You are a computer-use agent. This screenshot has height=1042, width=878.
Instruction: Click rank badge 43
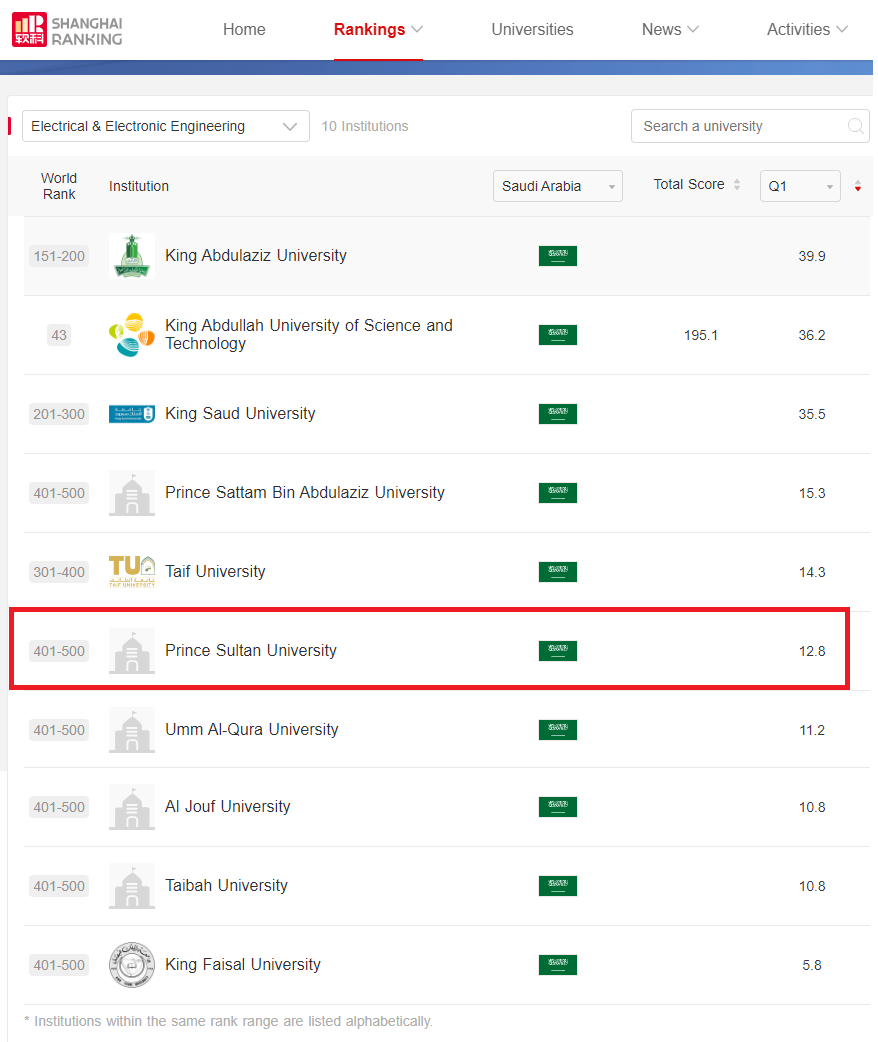point(59,335)
